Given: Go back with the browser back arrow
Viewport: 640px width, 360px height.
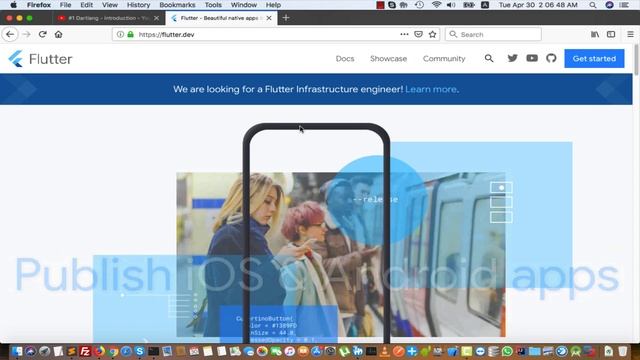Looking at the screenshot, I should (10, 34).
